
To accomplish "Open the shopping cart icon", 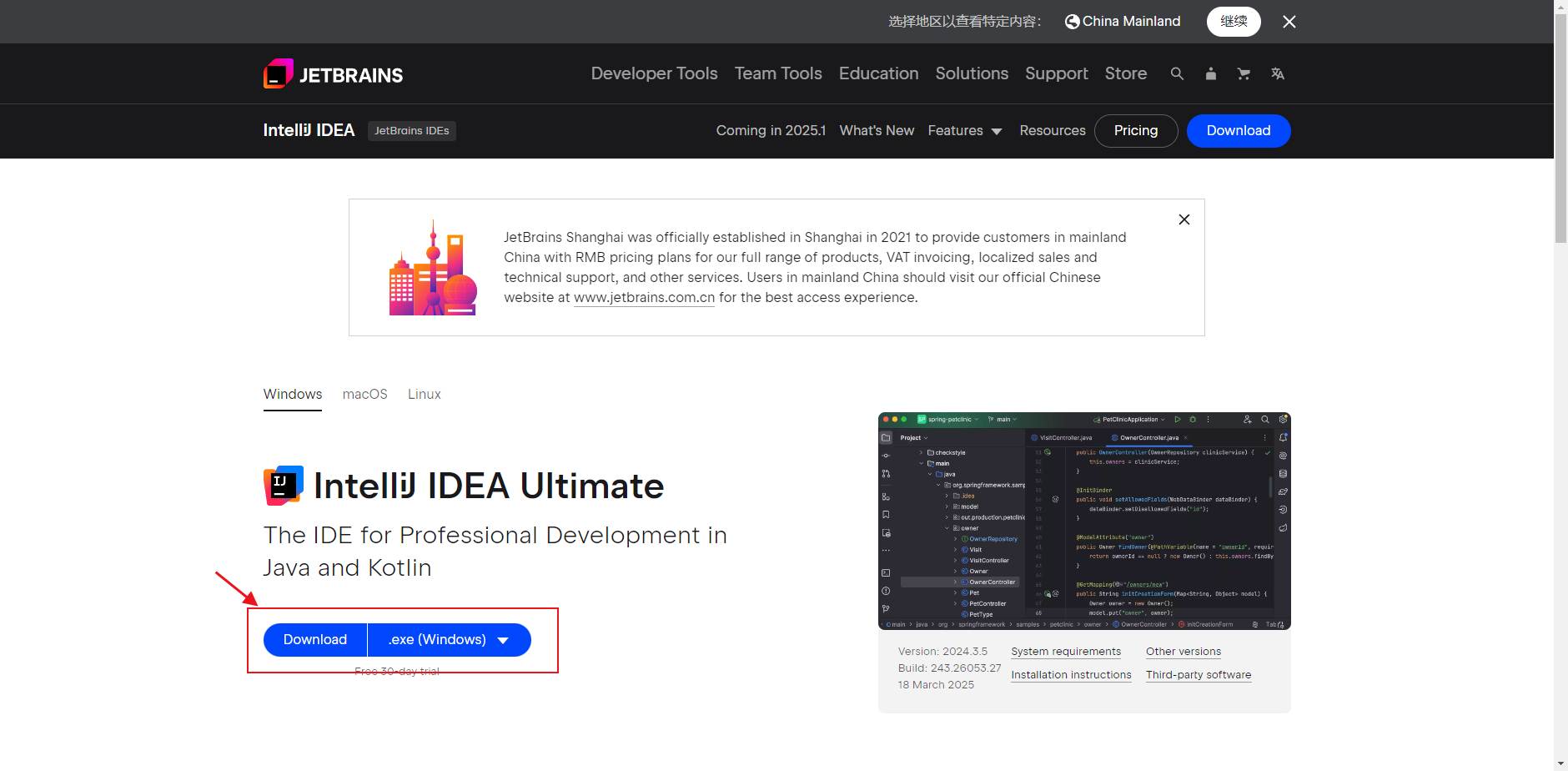I will click(1244, 73).
